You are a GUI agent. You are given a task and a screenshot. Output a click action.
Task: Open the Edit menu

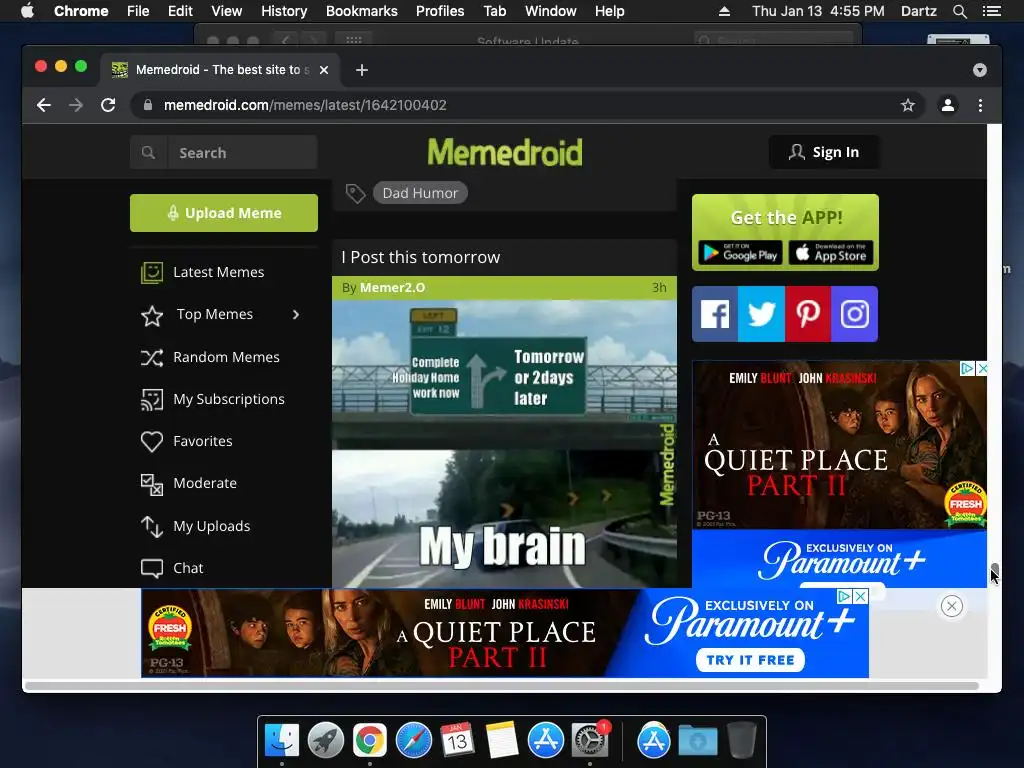(x=180, y=11)
